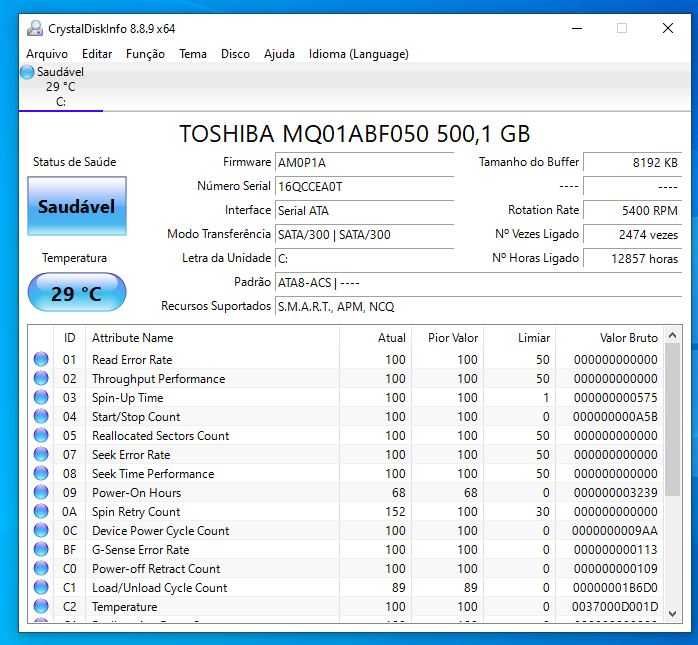Open the Tema menu
The width and height of the screenshot is (698, 645).
[x=193, y=54]
